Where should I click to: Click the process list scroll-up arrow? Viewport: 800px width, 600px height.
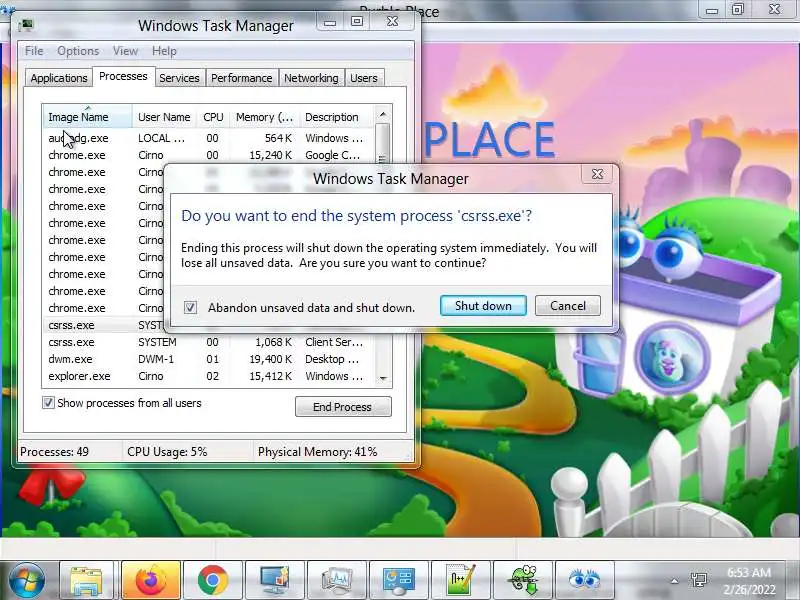click(x=383, y=114)
